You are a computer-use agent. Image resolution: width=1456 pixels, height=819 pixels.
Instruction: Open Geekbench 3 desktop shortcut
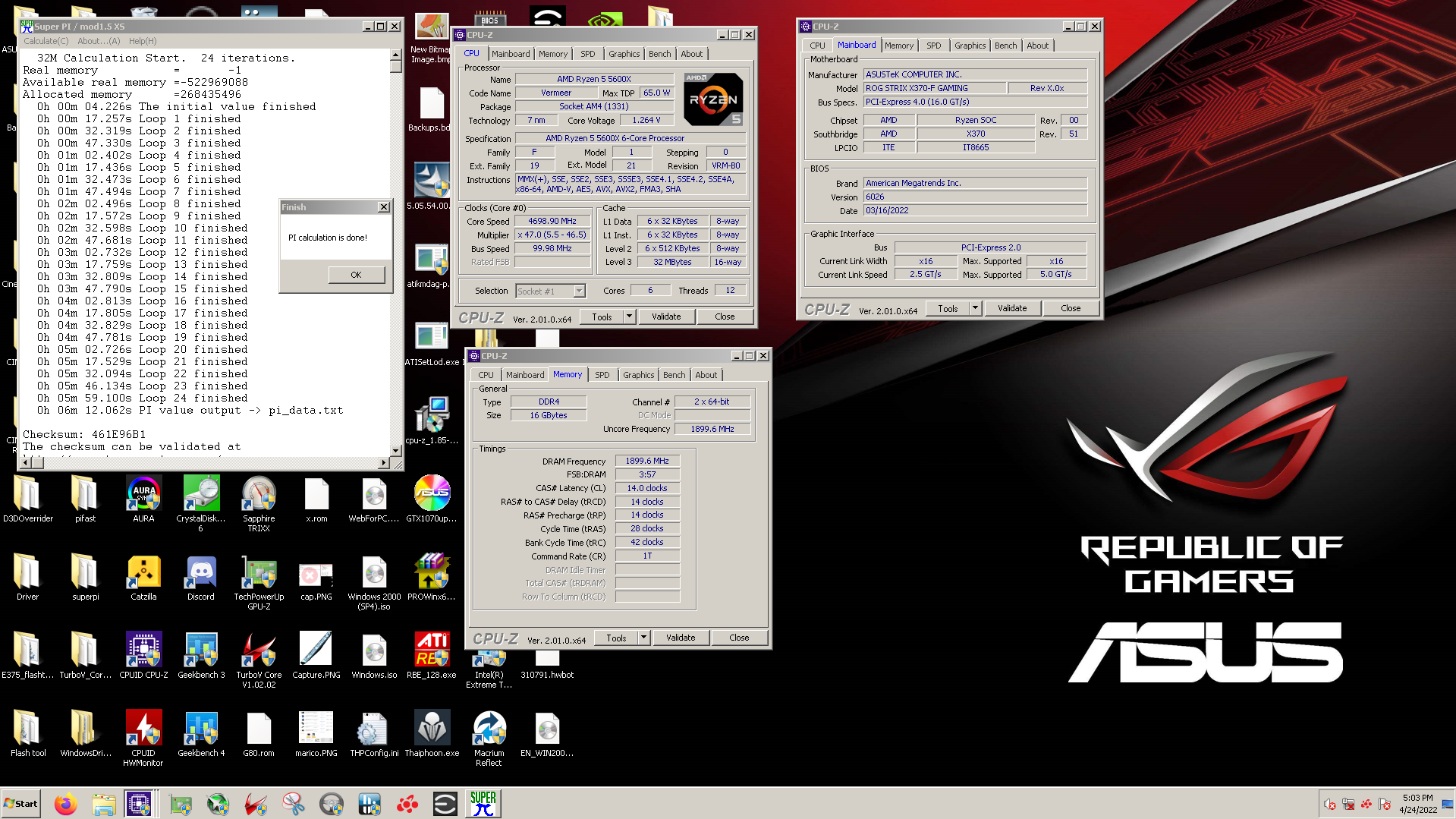[201, 656]
